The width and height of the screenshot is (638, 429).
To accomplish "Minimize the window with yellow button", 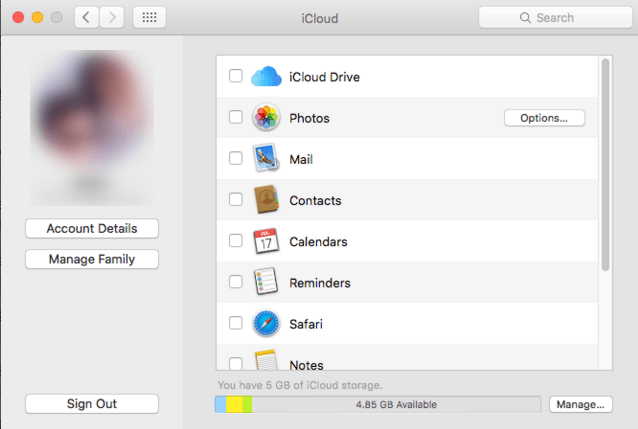I will [37, 18].
